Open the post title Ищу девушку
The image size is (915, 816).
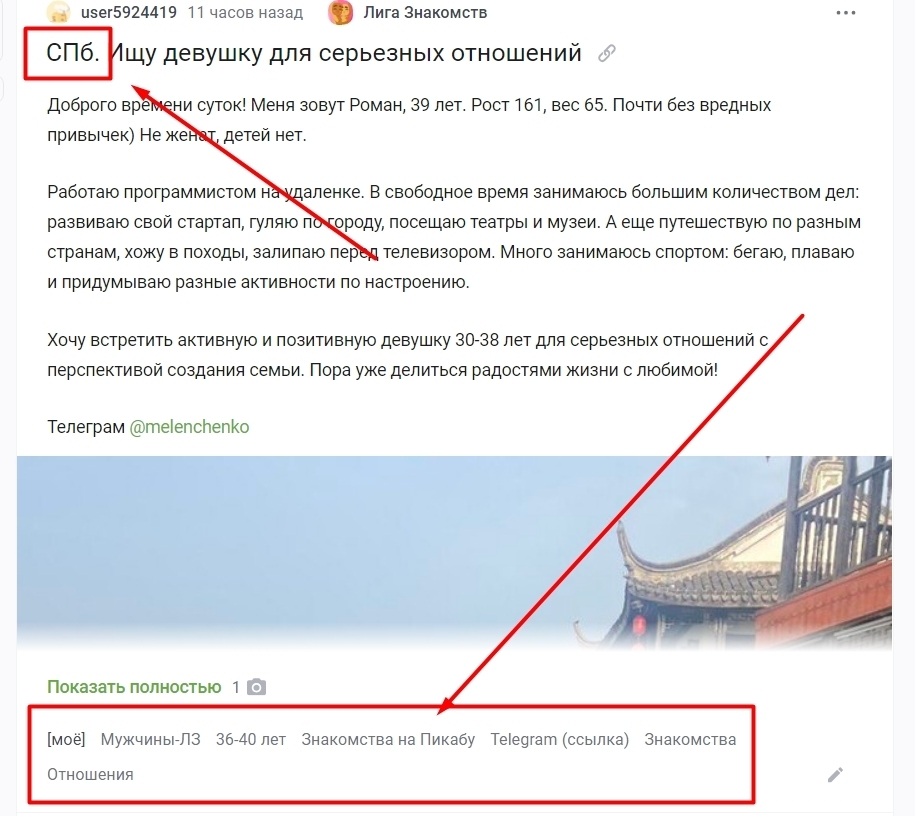point(314,53)
